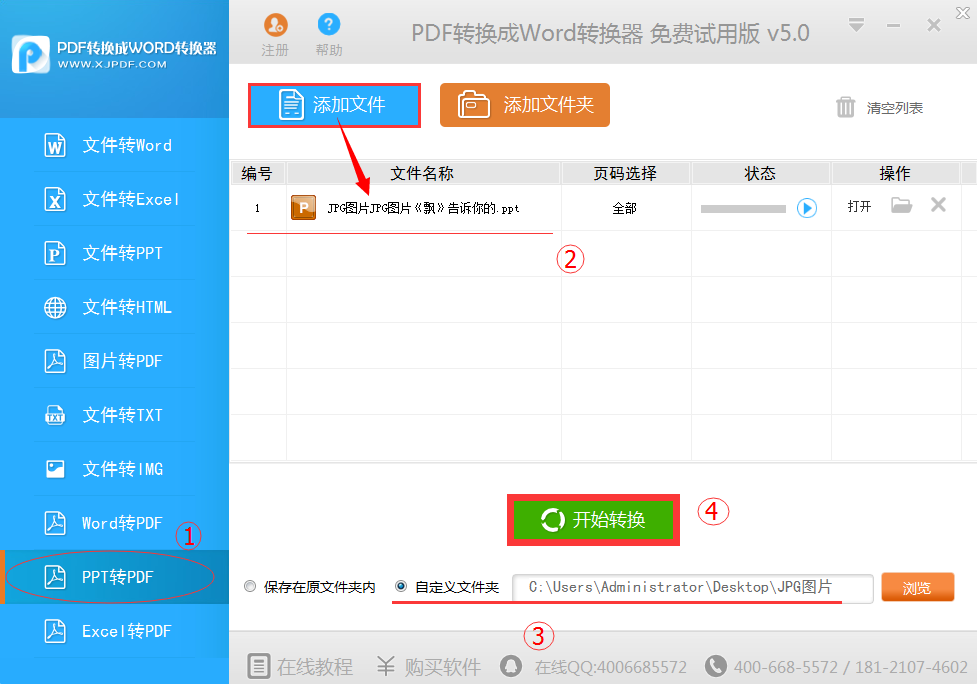Select Word转PDF in the sidebar
This screenshot has width=977, height=684.
[115, 523]
